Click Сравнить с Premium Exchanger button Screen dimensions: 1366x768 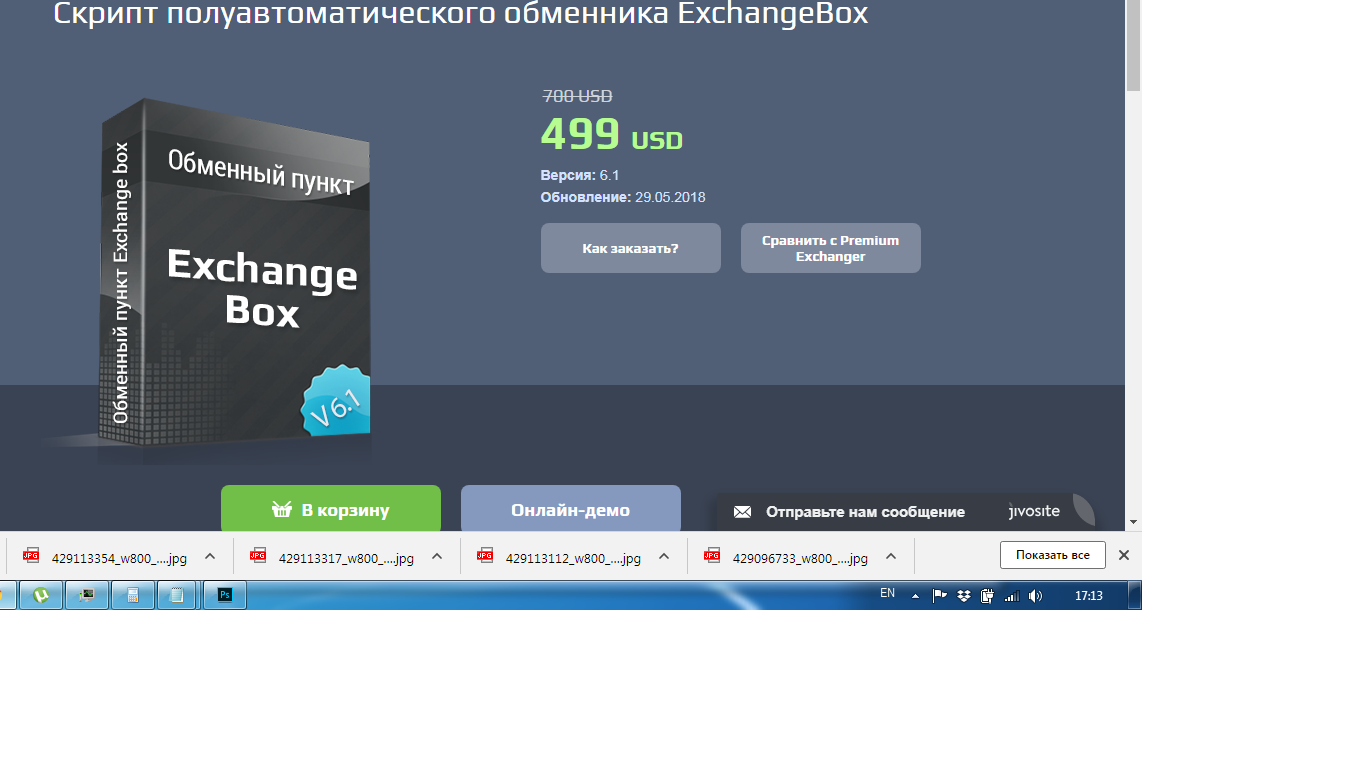point(830,248)
